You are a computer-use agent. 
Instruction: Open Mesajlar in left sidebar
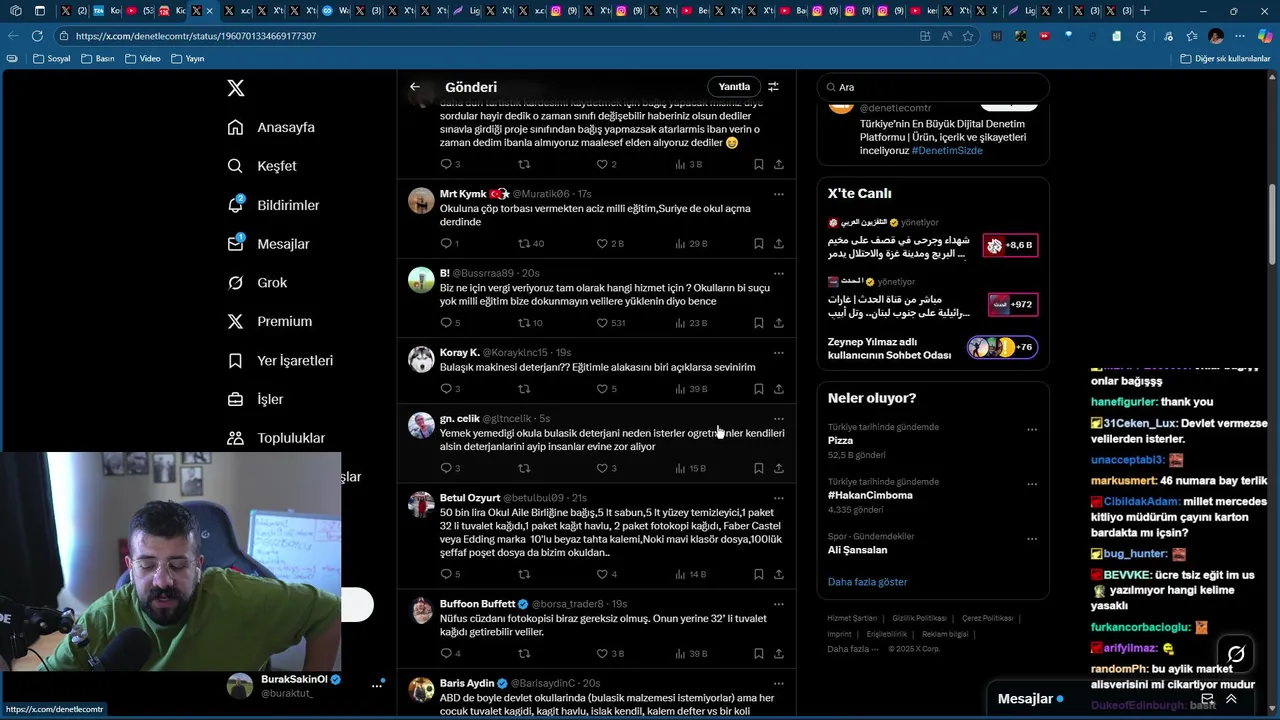(x=268, y=244)
